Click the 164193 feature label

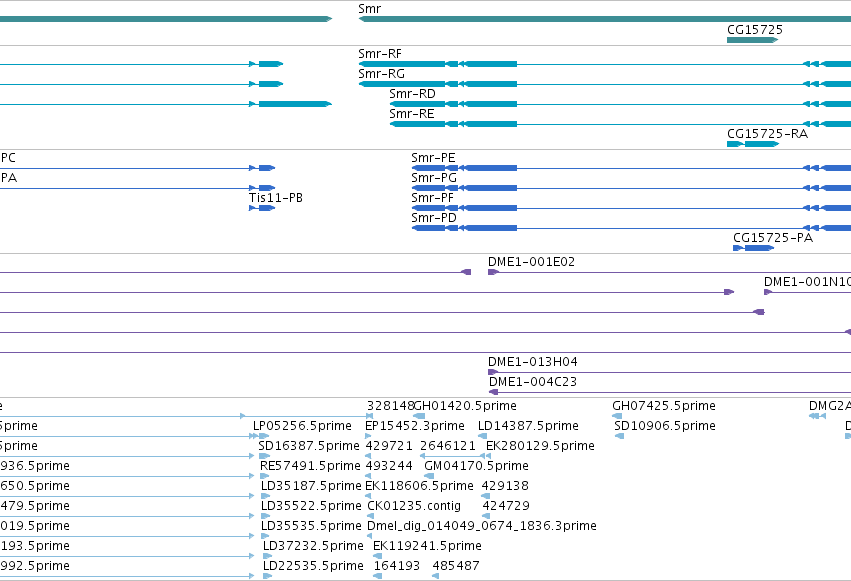coord(397,566)
